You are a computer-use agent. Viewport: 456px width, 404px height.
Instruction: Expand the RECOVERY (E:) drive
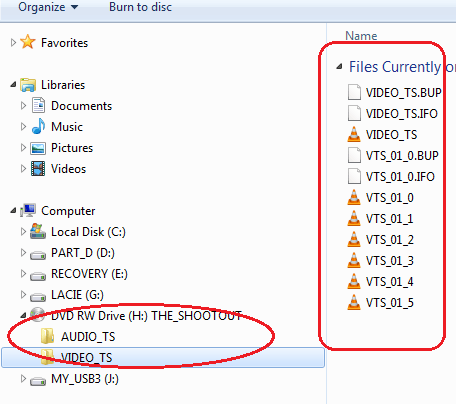tap(23, 274)
